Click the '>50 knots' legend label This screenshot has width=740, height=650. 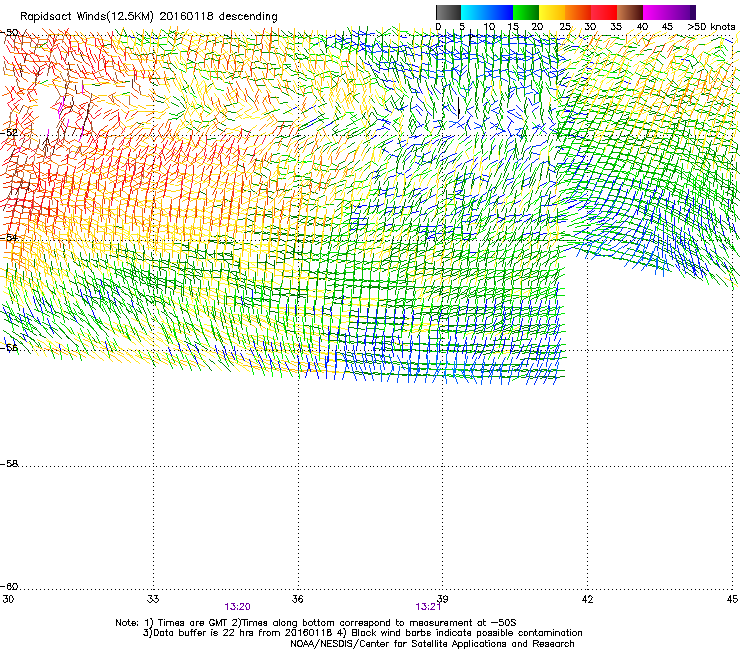point(711,27)
